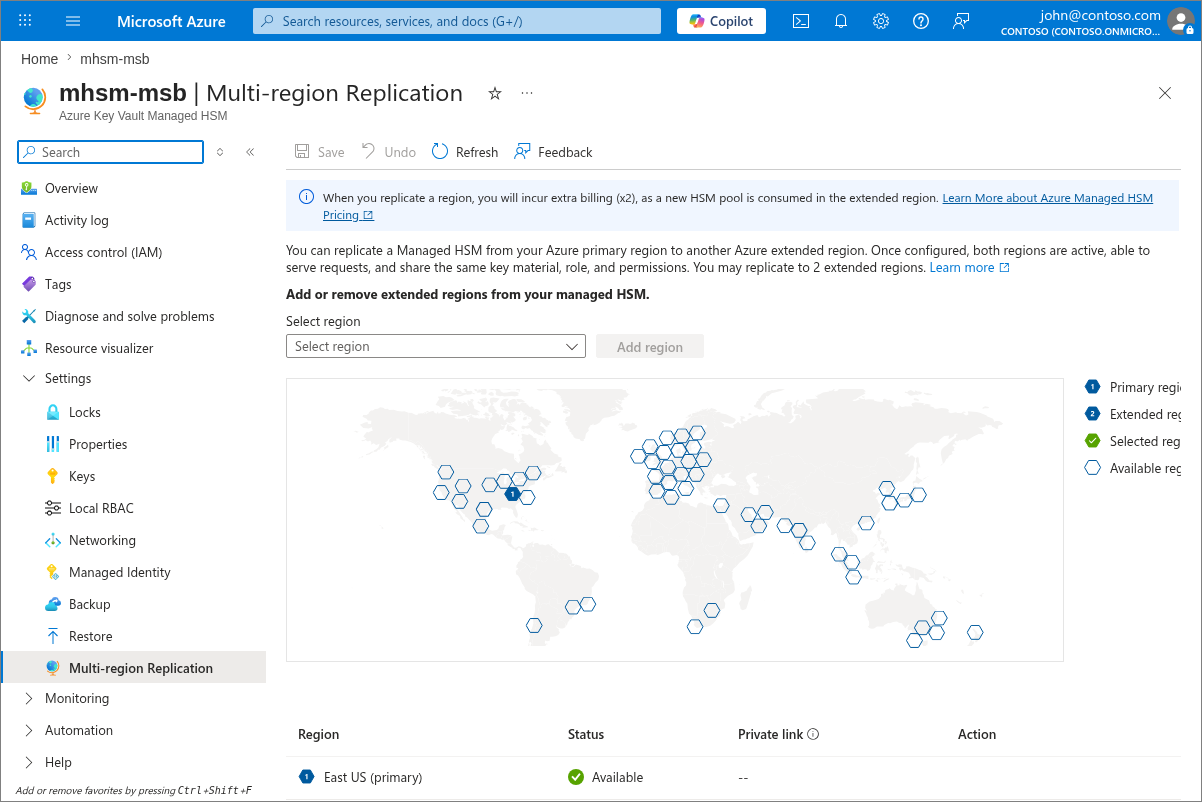Open the Select region dropdown
The image size is (1202, 802).
tap(436, 346)
